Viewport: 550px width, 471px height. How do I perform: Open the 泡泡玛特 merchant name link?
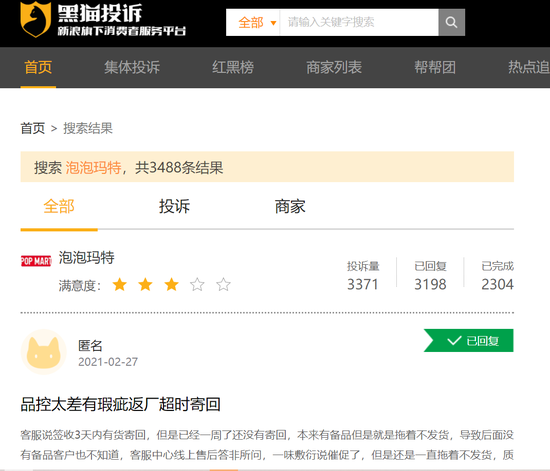[x=87, y=257]
